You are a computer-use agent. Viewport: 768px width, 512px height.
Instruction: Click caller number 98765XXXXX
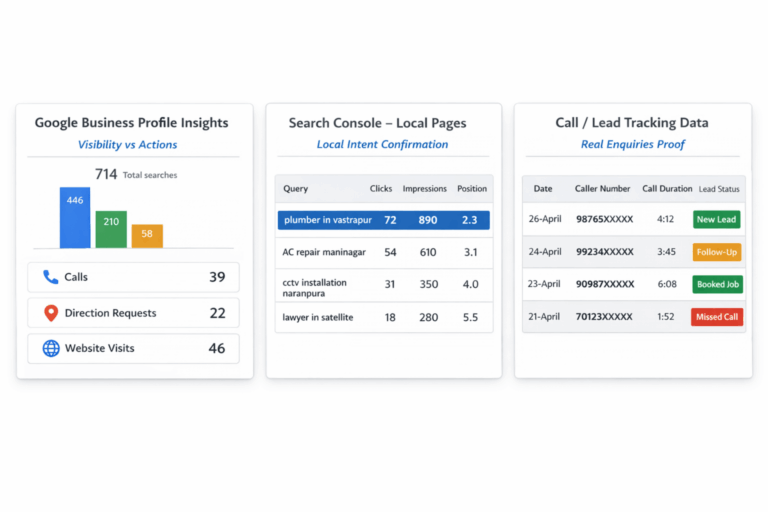pos(604,219)
